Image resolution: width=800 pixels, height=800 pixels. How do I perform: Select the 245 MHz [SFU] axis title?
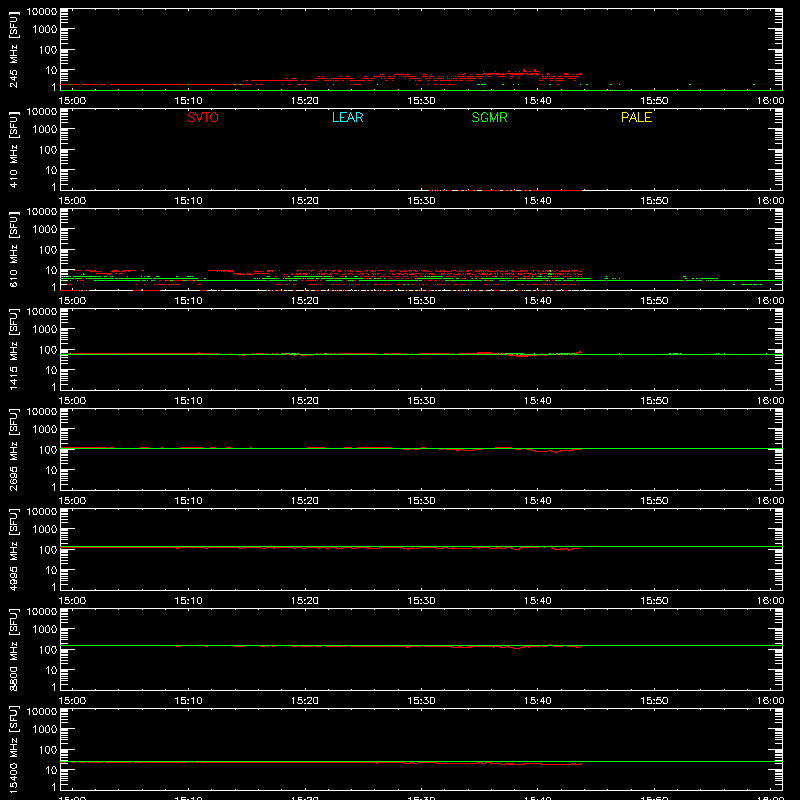click(14, 50)
